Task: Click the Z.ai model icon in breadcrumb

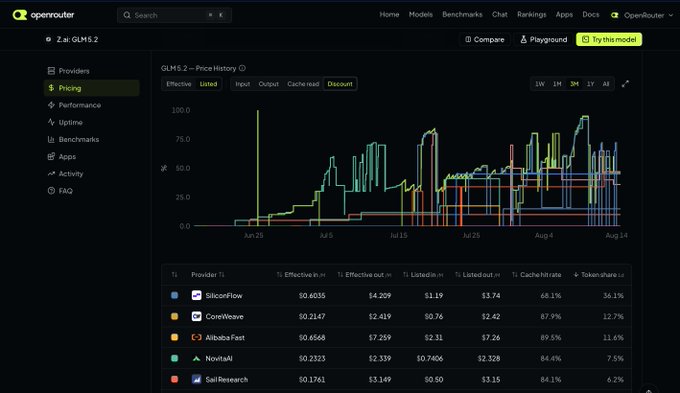Action: [48, 39]
